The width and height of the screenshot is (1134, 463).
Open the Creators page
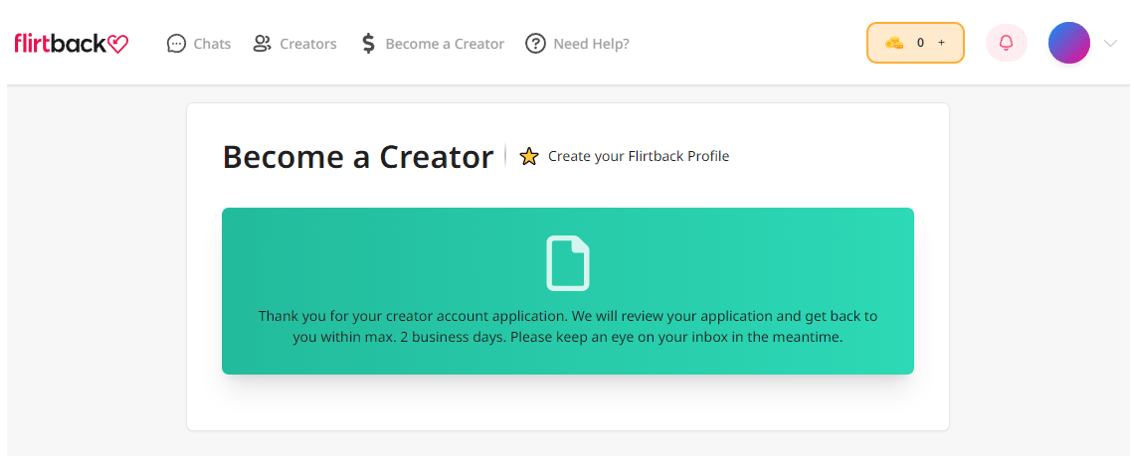(x=308, y=44)
